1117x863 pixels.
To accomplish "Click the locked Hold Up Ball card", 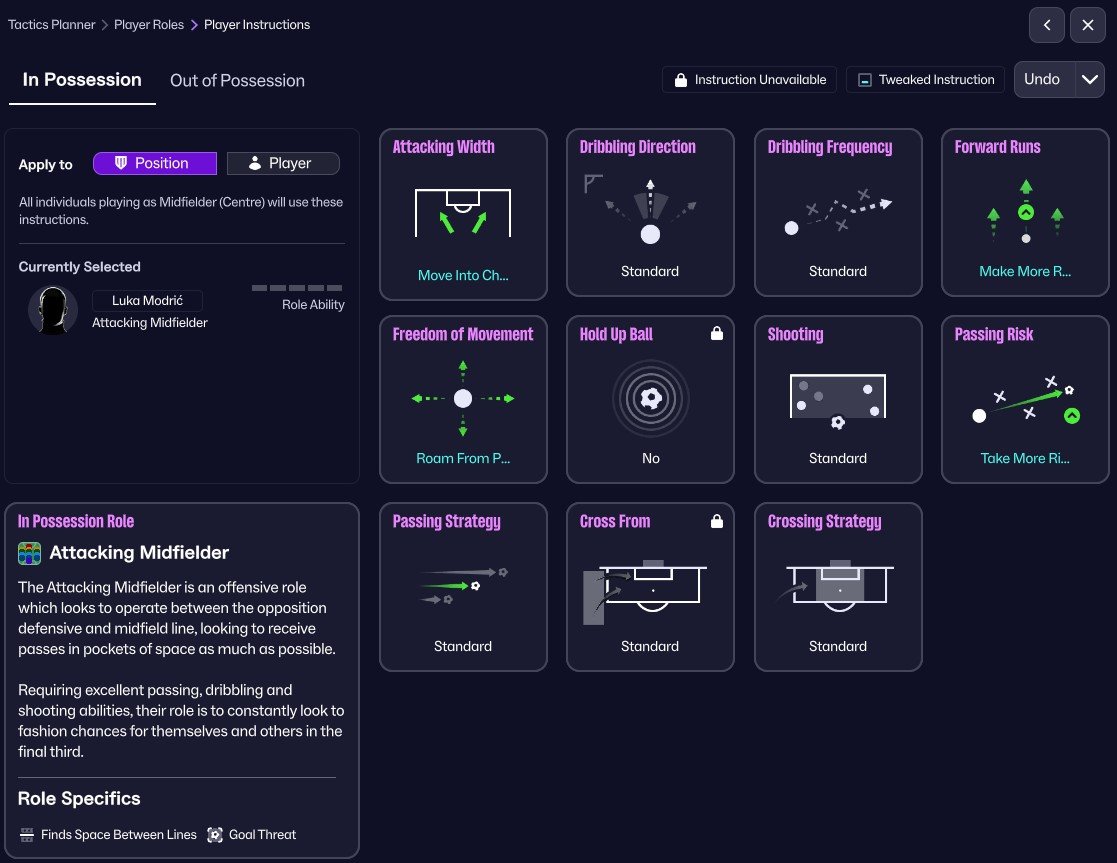I will point(650,399).
